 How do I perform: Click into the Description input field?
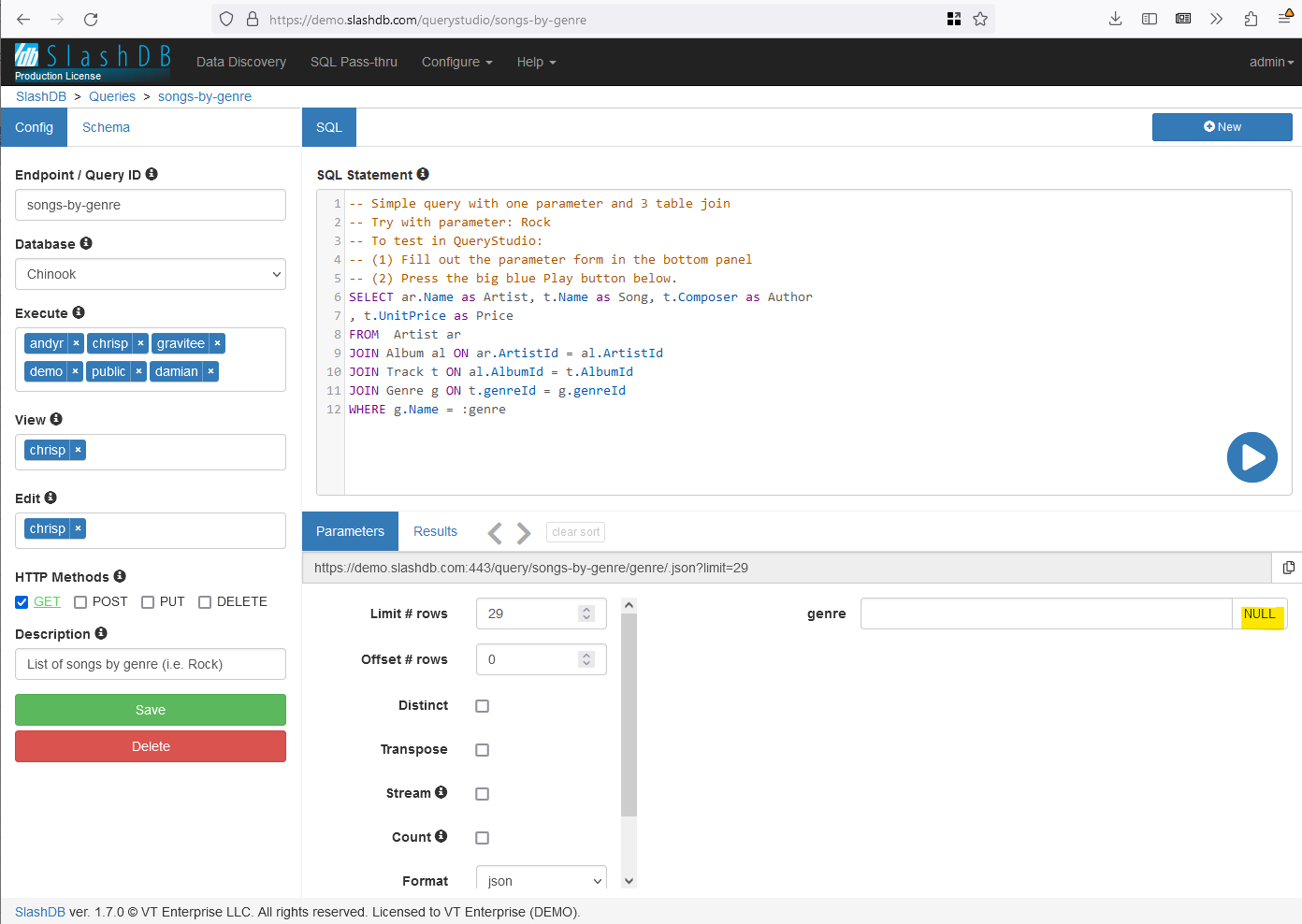point(151,664)
